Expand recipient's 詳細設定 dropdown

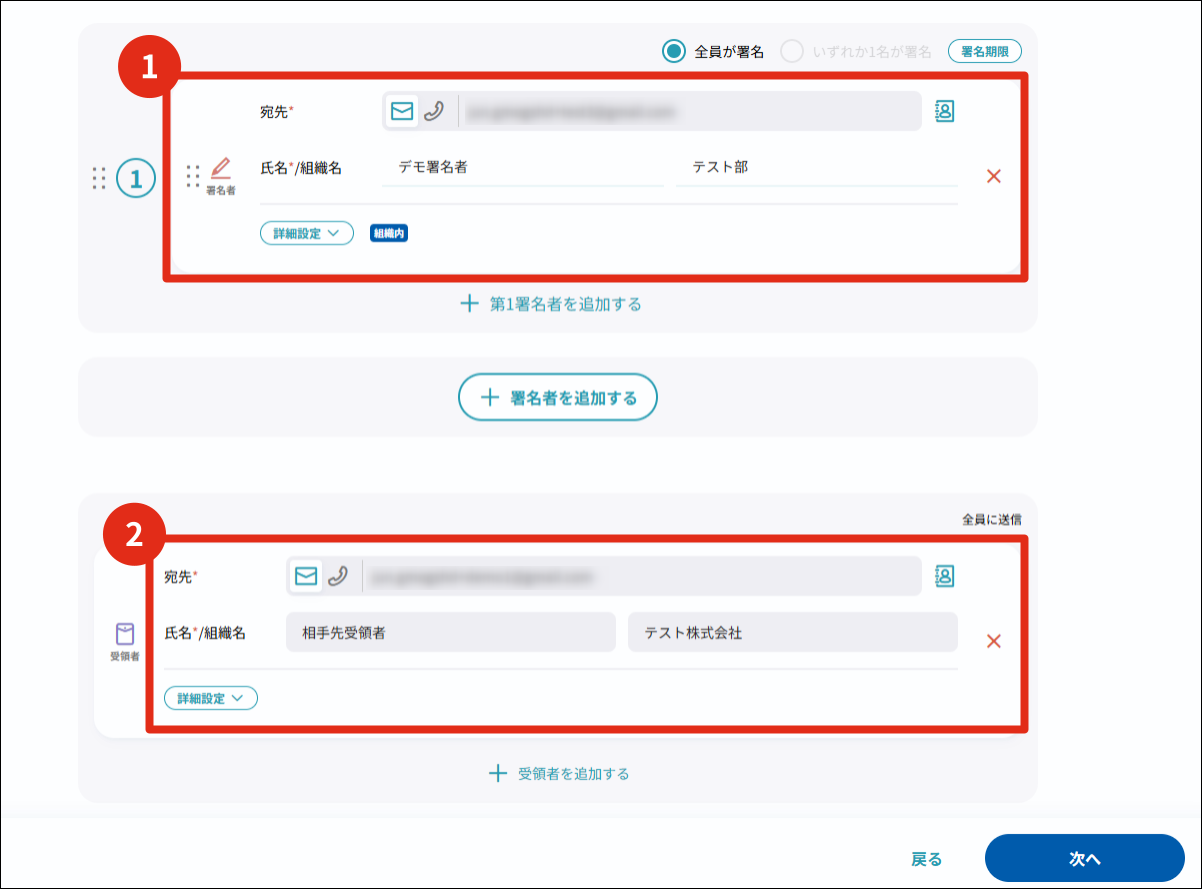tap(211, 698)
